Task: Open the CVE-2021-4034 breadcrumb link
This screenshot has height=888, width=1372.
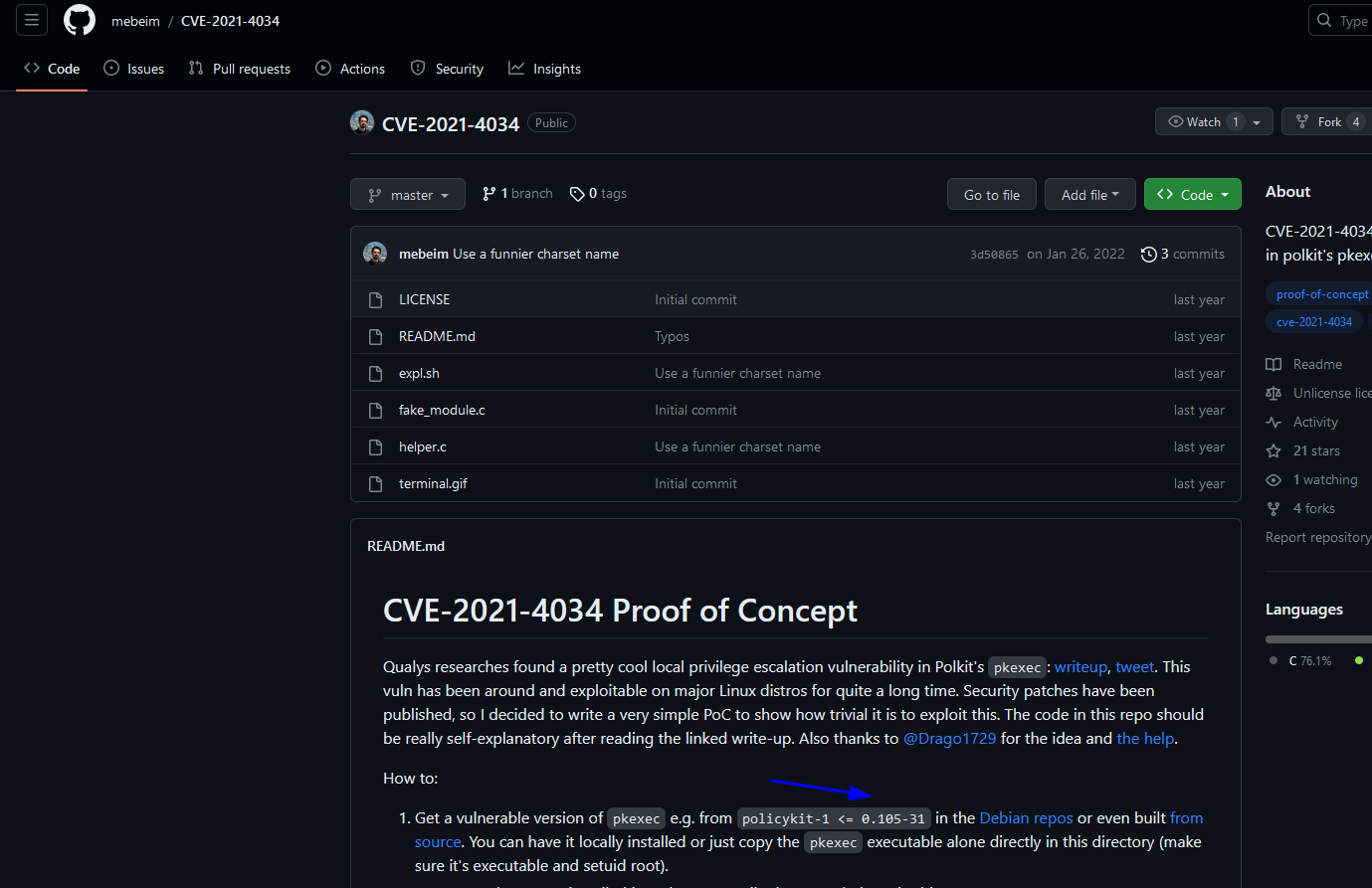Action: point(230,21)
